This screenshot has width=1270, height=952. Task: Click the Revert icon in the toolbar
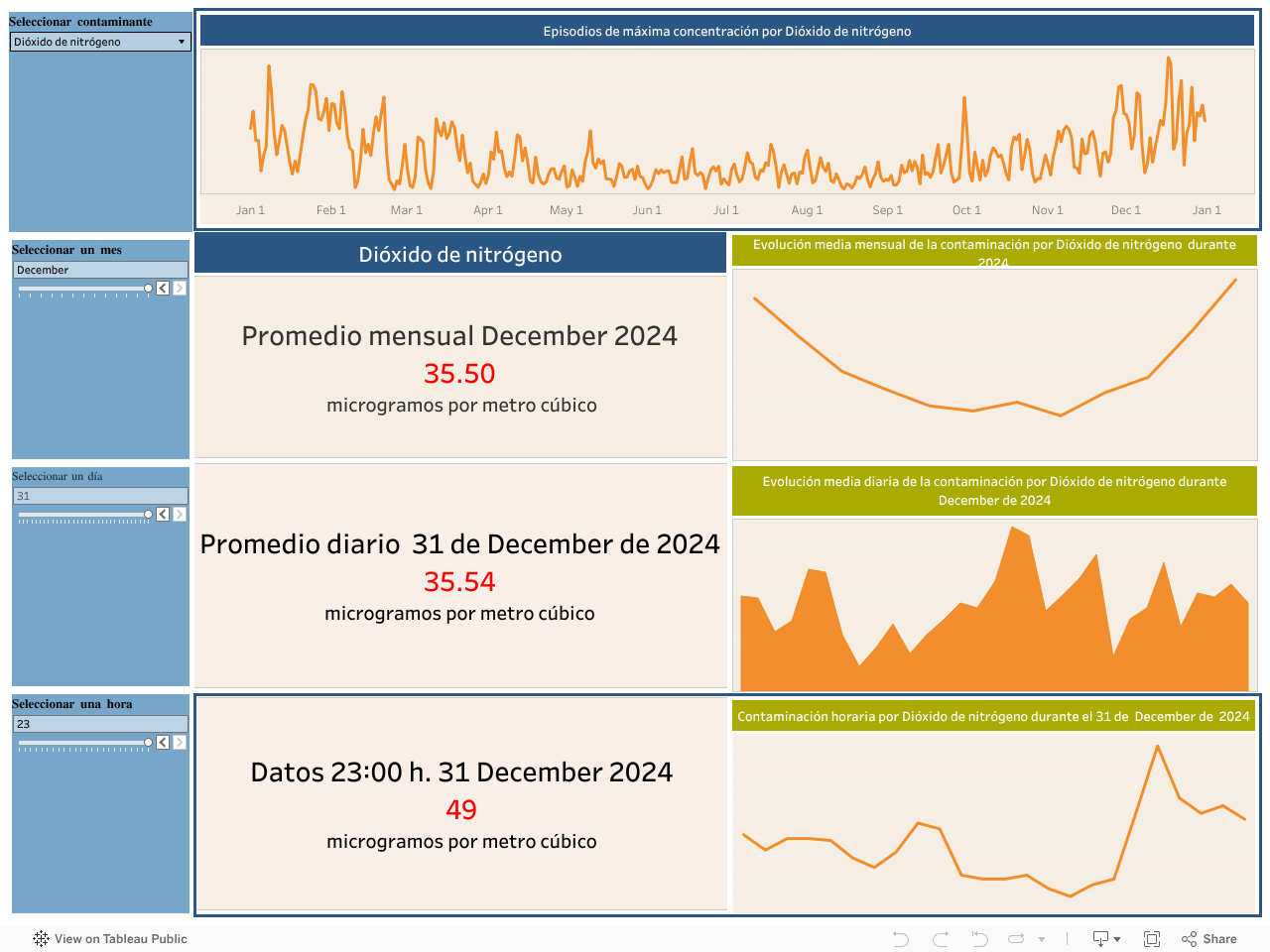click(979, 939)
